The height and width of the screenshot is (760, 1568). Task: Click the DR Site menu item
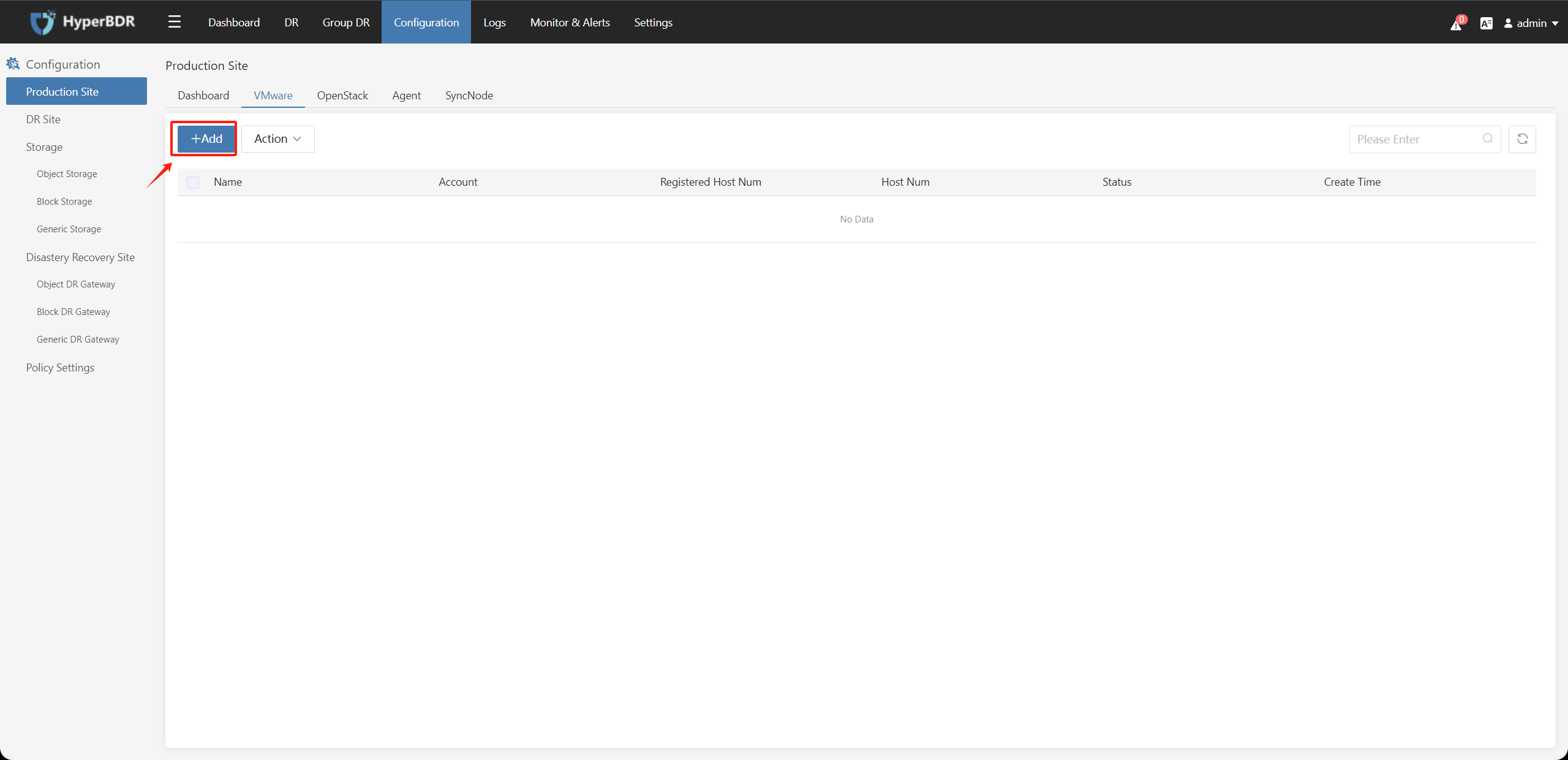(42, 119)
